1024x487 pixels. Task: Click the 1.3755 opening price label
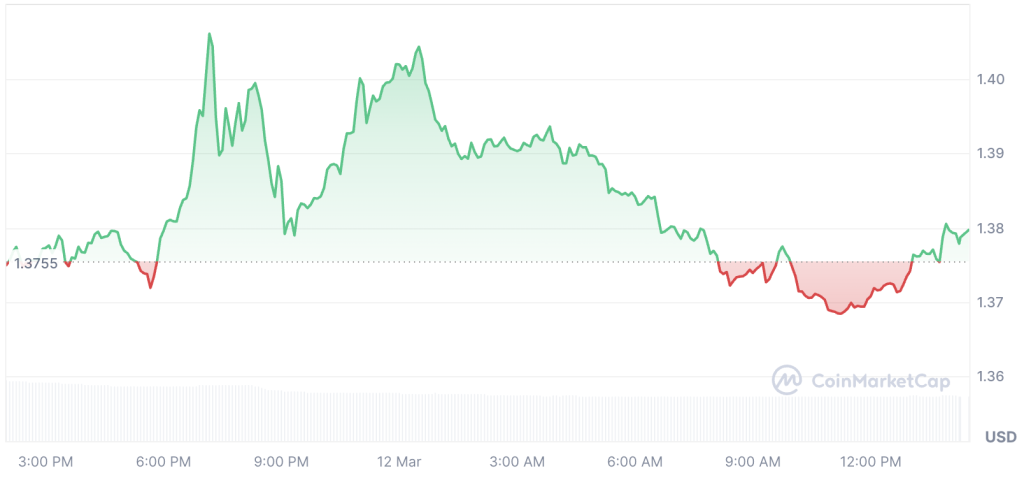[35, 262]
